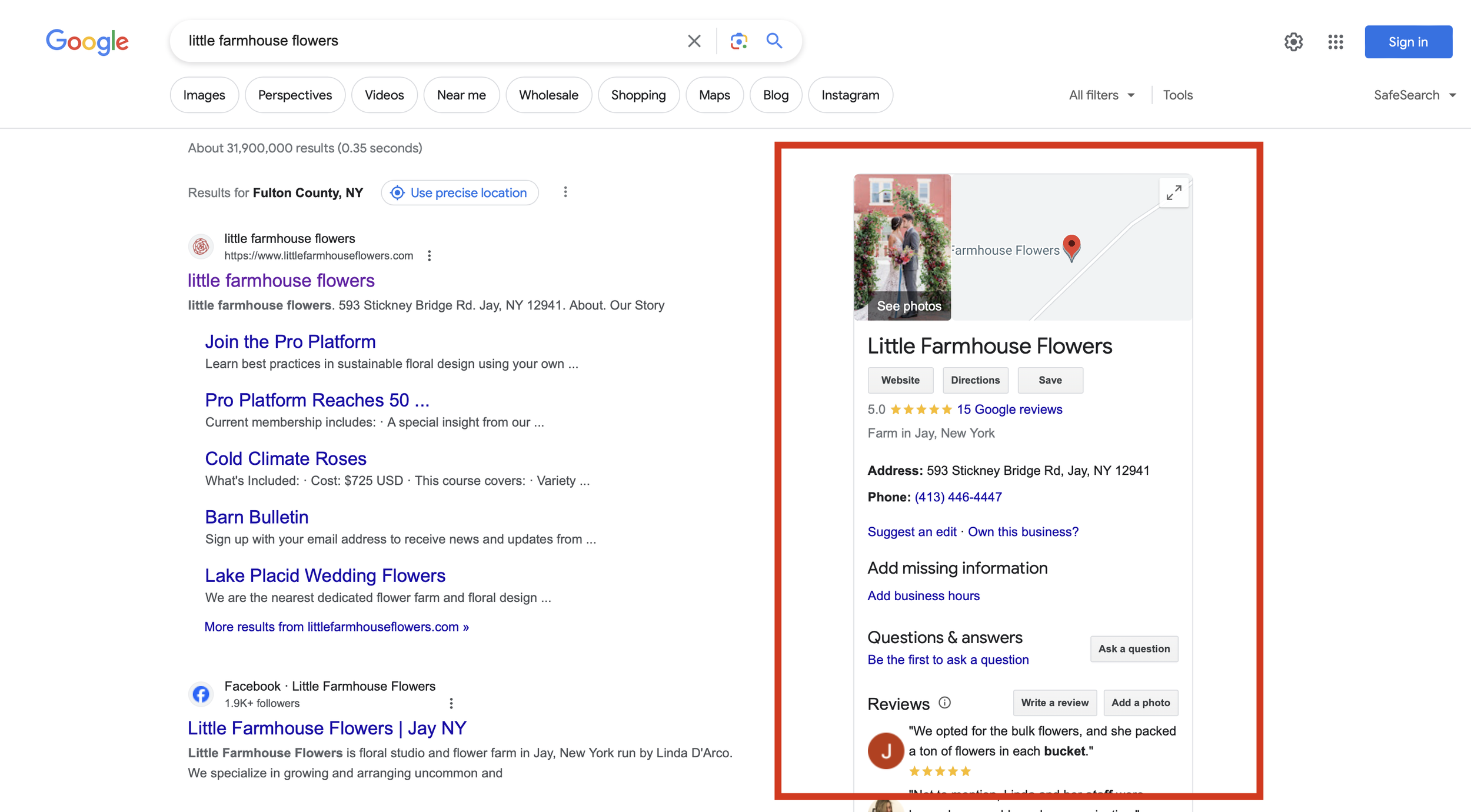Open the Google apps grid
The width and height of the screenshot is (1471, 812).
(x=1335, y=42)
